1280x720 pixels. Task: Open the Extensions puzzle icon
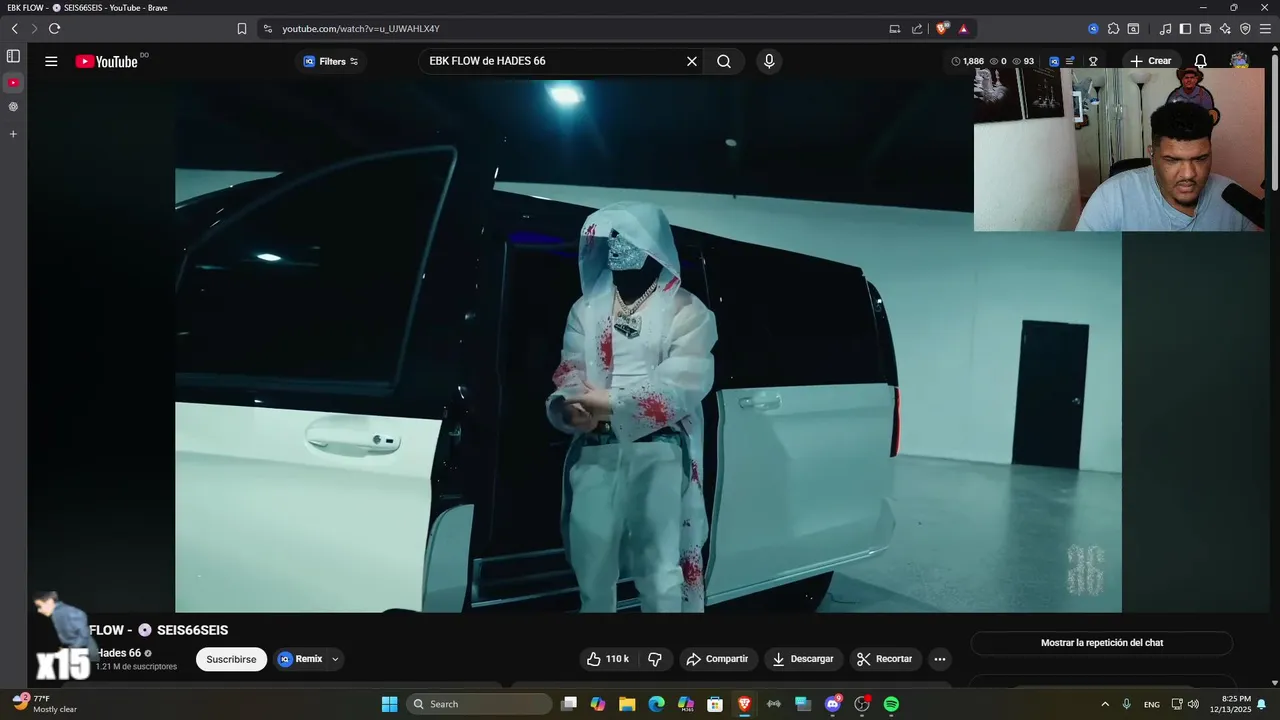pos(1113,29)
